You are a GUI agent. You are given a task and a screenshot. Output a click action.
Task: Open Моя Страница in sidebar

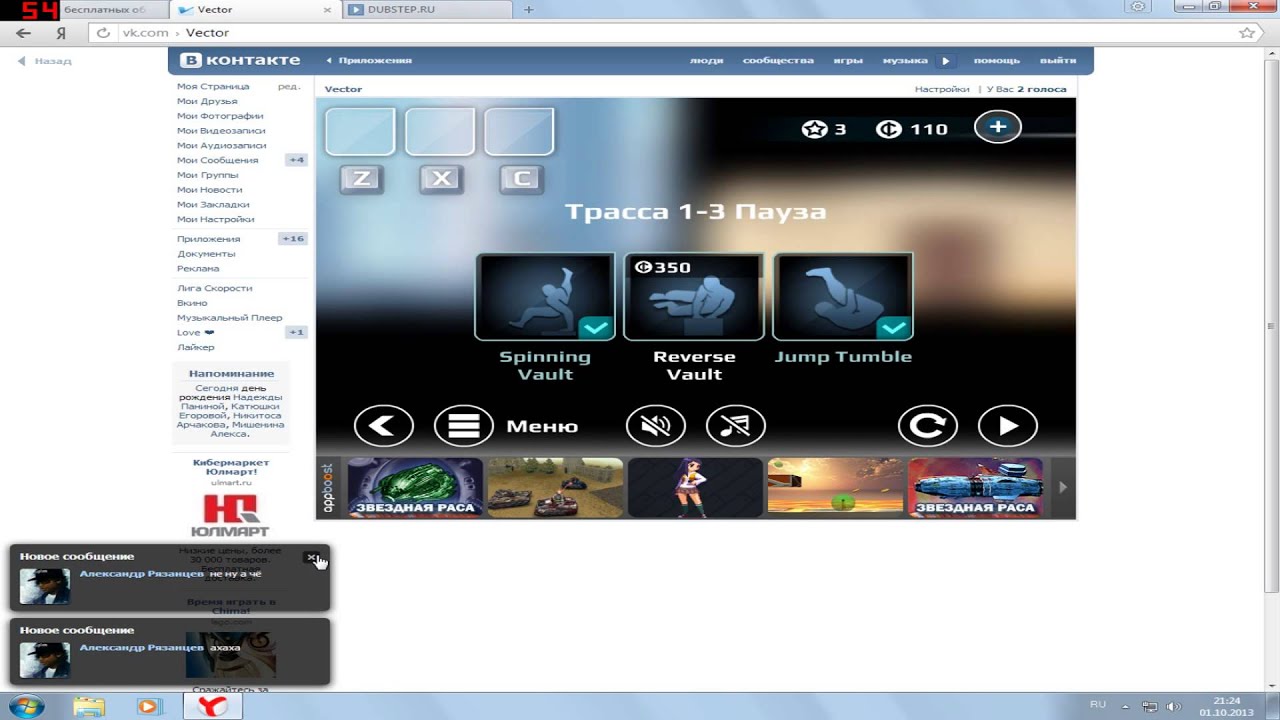coord(213,86)
